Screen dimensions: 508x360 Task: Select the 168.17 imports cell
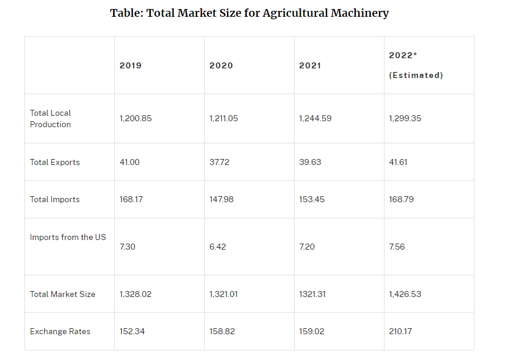[131, 199]
